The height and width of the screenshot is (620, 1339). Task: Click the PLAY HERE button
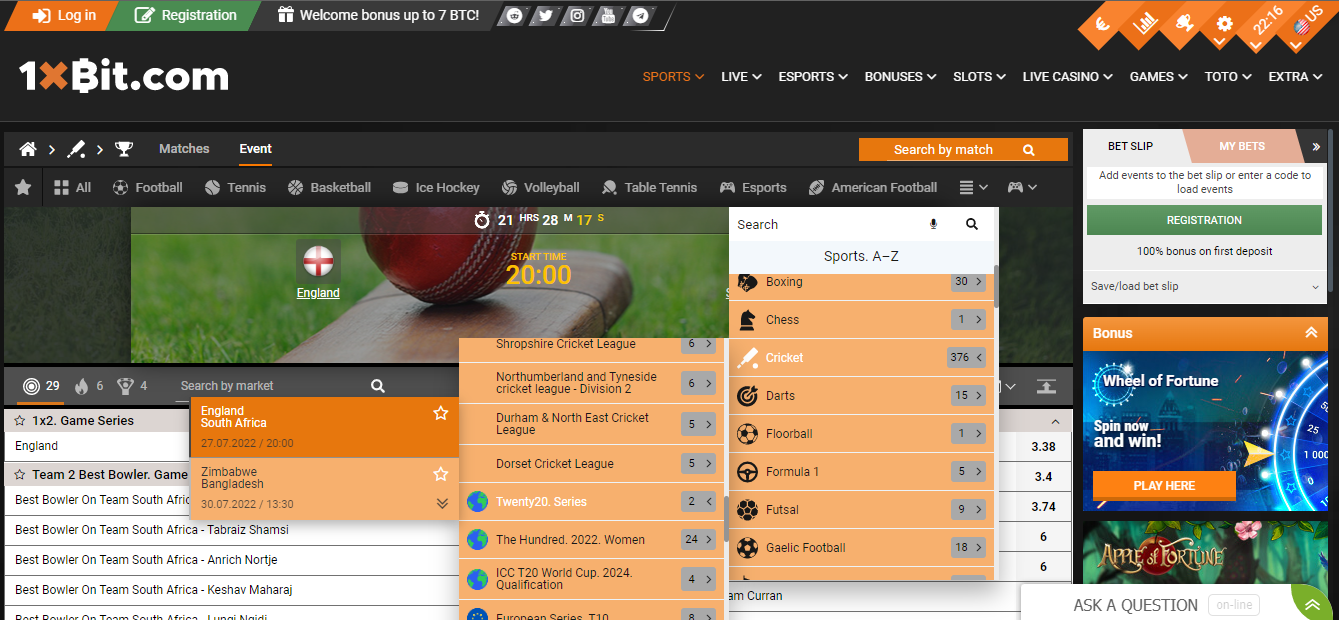(x=1163, y=486)
